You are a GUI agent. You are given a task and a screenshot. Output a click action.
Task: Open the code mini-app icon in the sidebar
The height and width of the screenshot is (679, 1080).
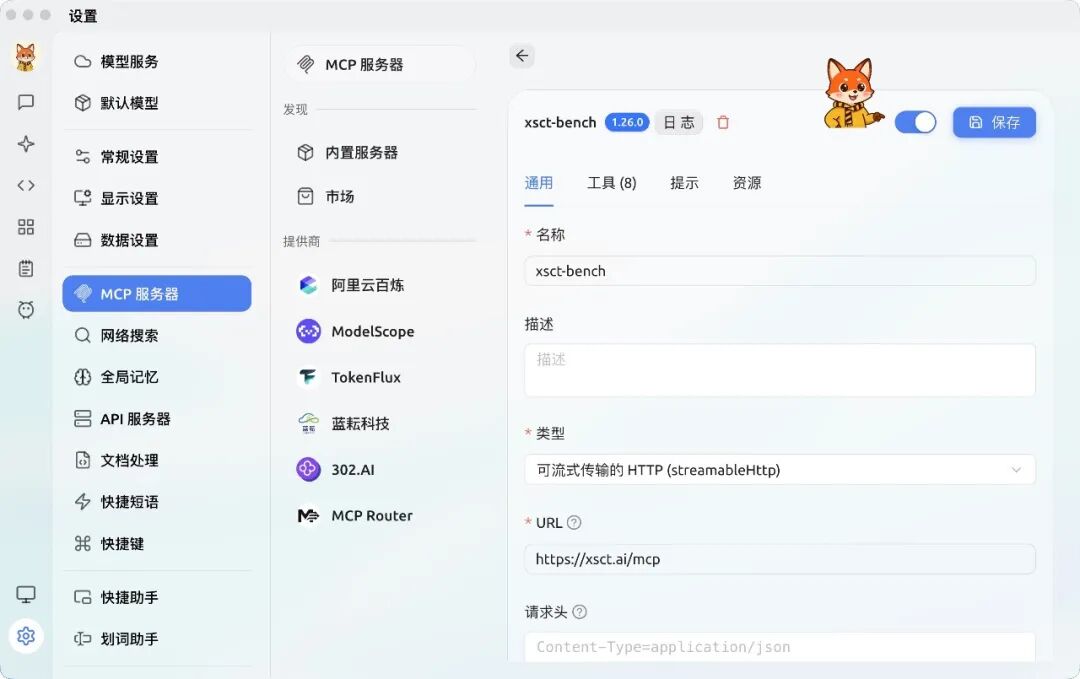pos(25,184)
